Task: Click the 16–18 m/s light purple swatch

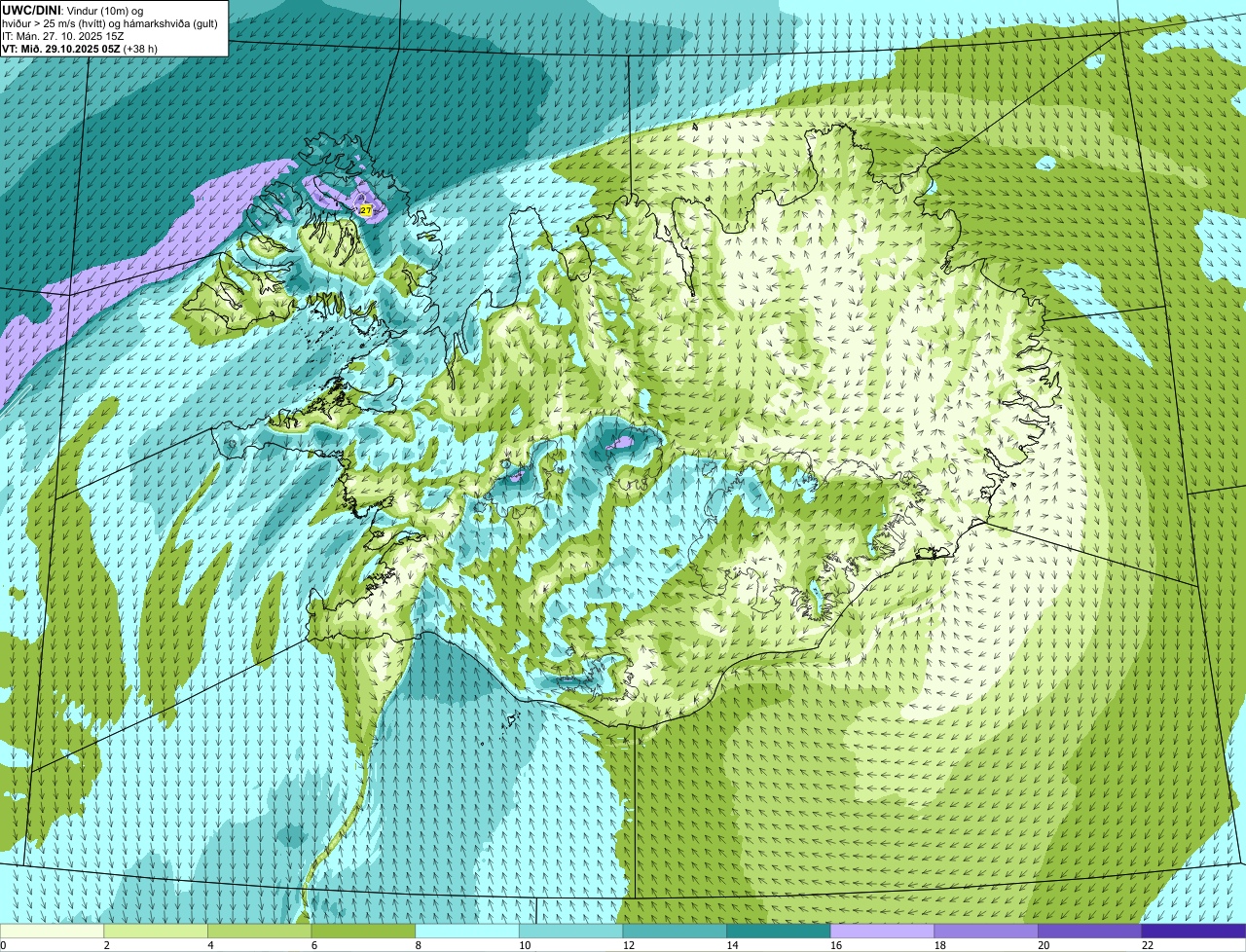Action: [x=883, y=931]
